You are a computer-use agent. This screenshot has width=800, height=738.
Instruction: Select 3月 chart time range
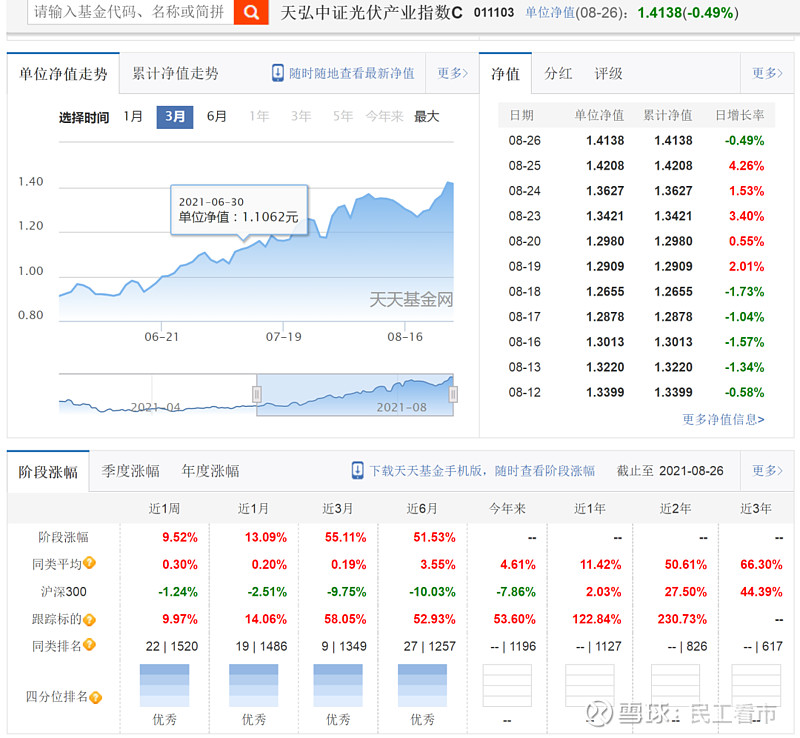174,117
